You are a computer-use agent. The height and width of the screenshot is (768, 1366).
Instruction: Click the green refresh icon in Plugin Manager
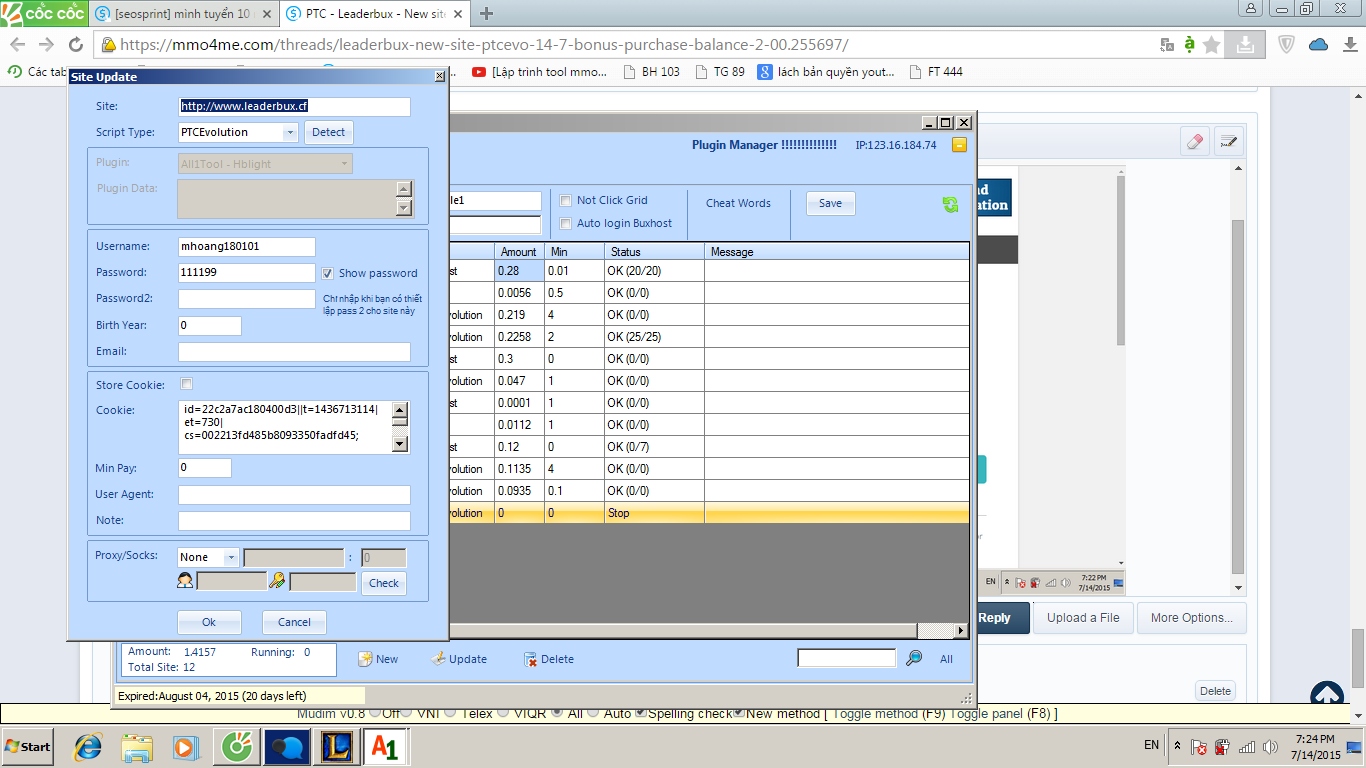pos(950,204)
